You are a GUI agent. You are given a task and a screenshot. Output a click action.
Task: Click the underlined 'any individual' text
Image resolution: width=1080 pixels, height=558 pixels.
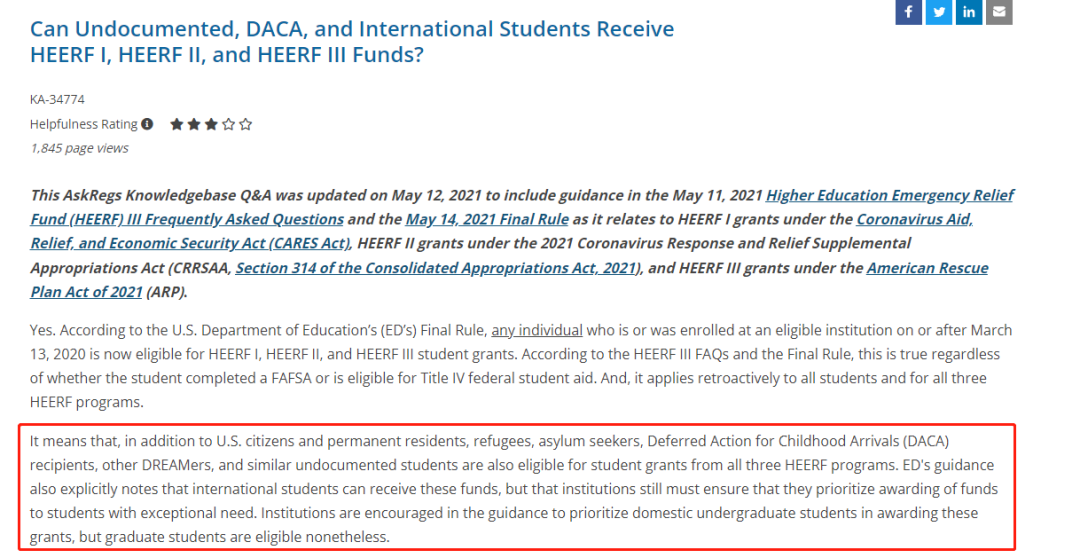pyautogui.click(x=537, y=330)
